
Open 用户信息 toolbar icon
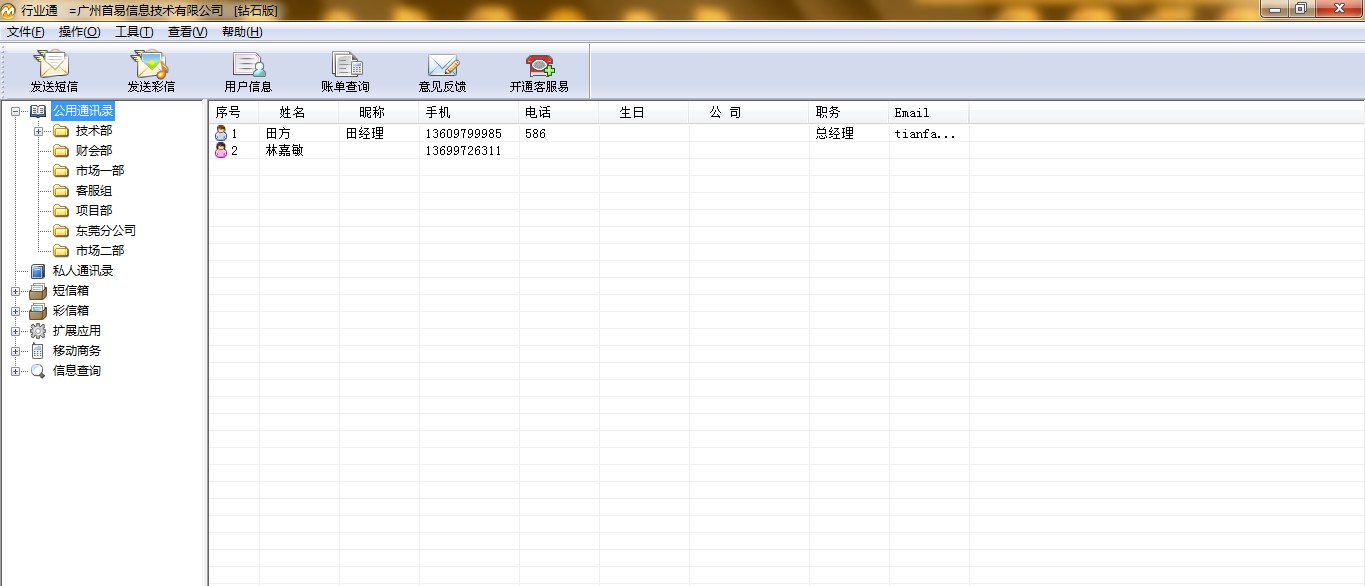click(248, 65)
